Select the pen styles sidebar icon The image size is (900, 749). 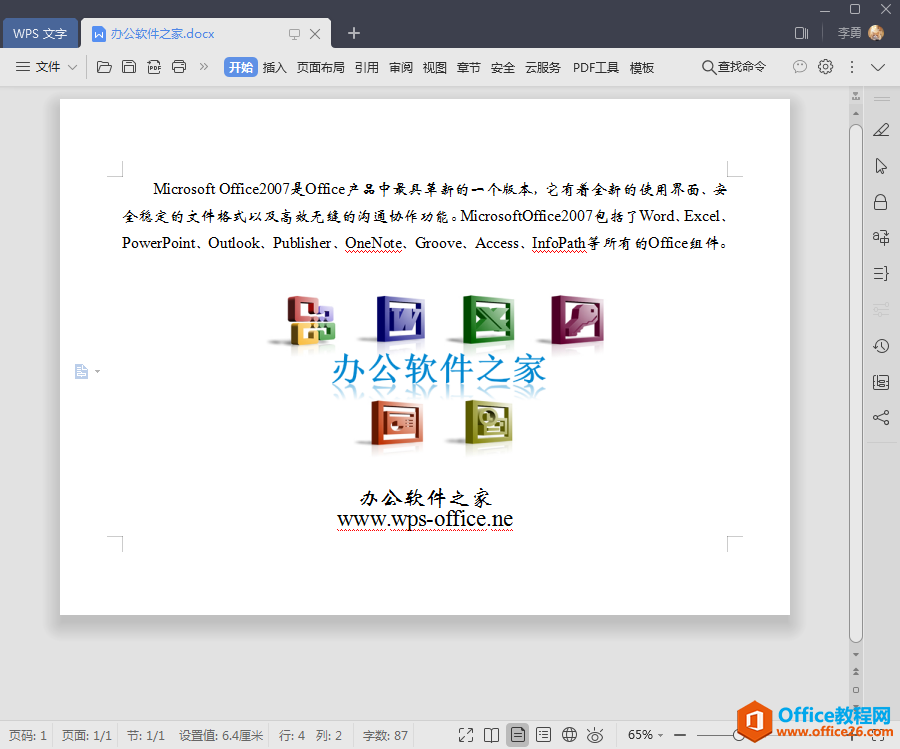[x=881, y=130]
